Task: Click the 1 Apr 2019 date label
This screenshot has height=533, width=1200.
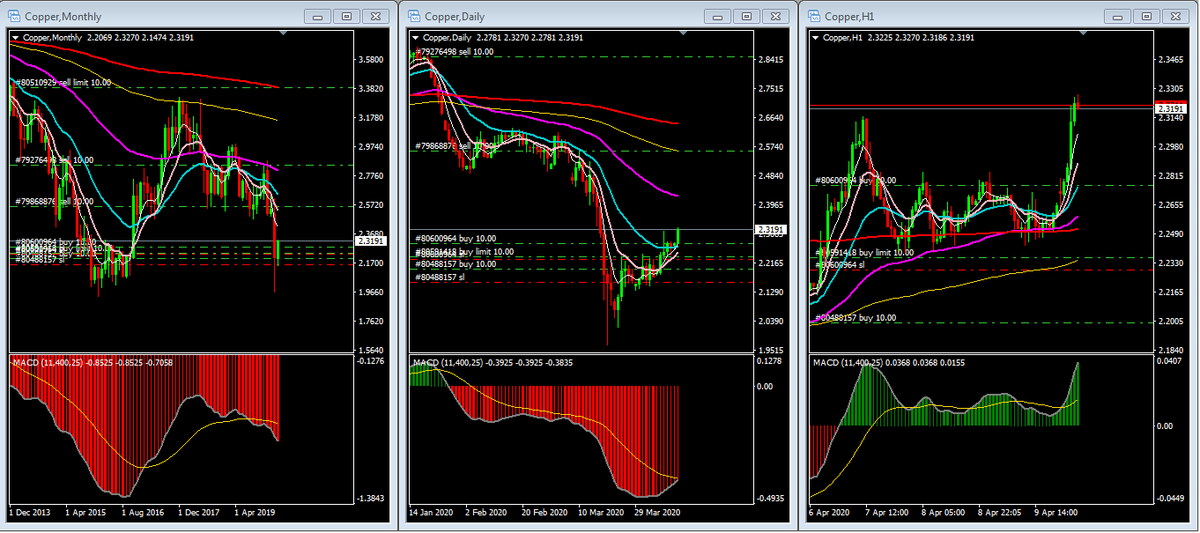Action: point(254,512)
